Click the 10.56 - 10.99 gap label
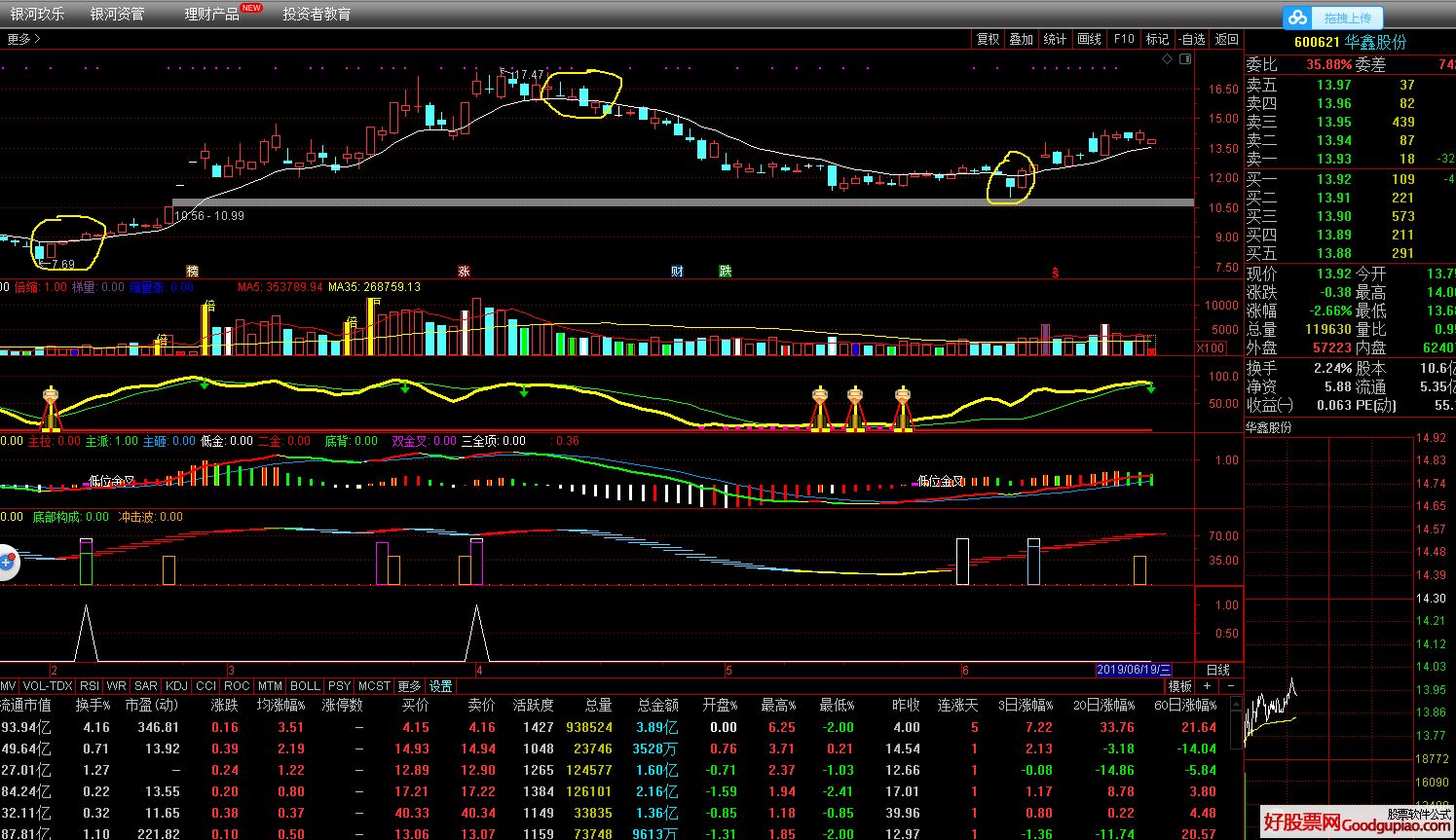The image size is (1456, 840). coord(209,215)
